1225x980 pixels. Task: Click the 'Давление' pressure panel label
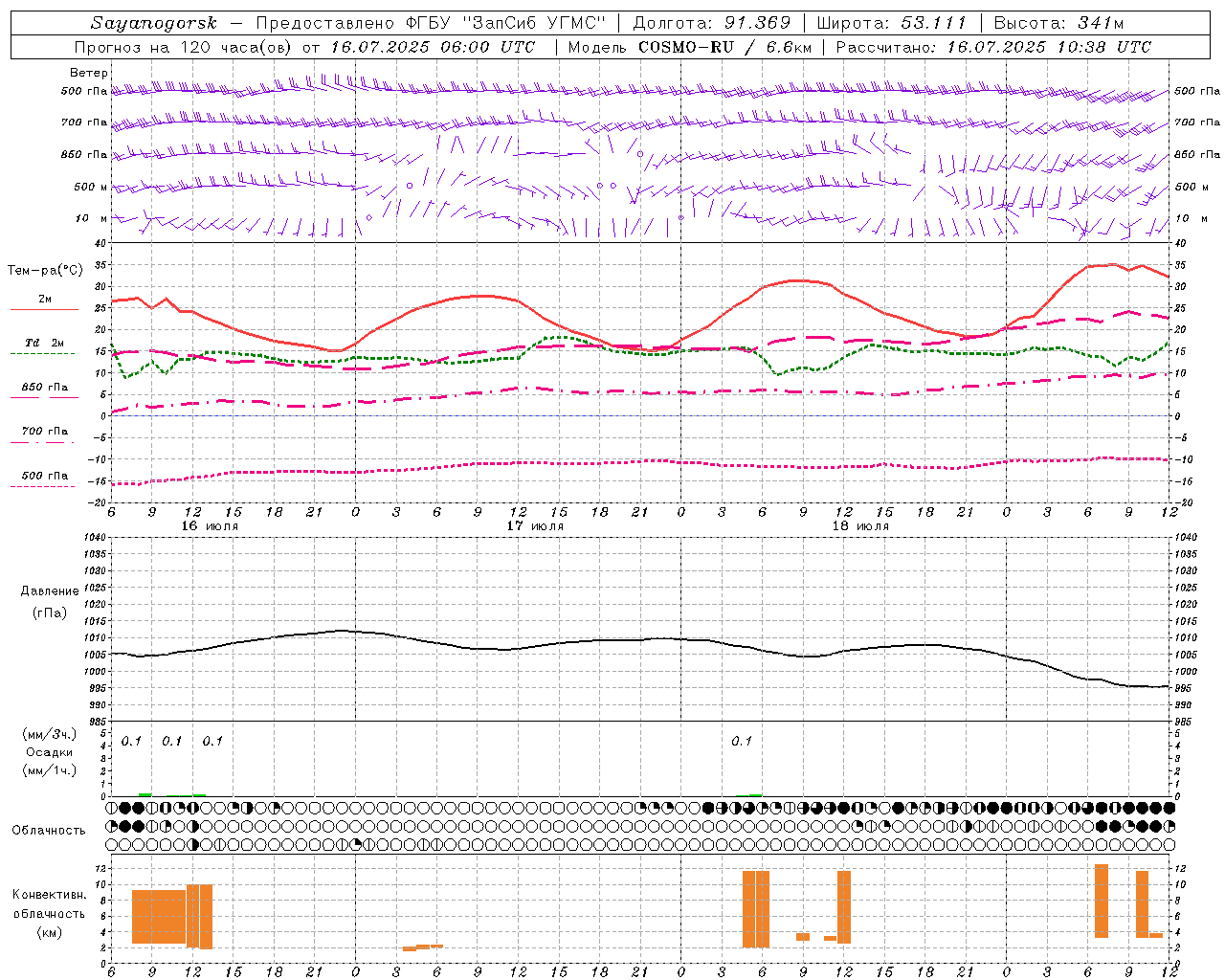(50, 591)
